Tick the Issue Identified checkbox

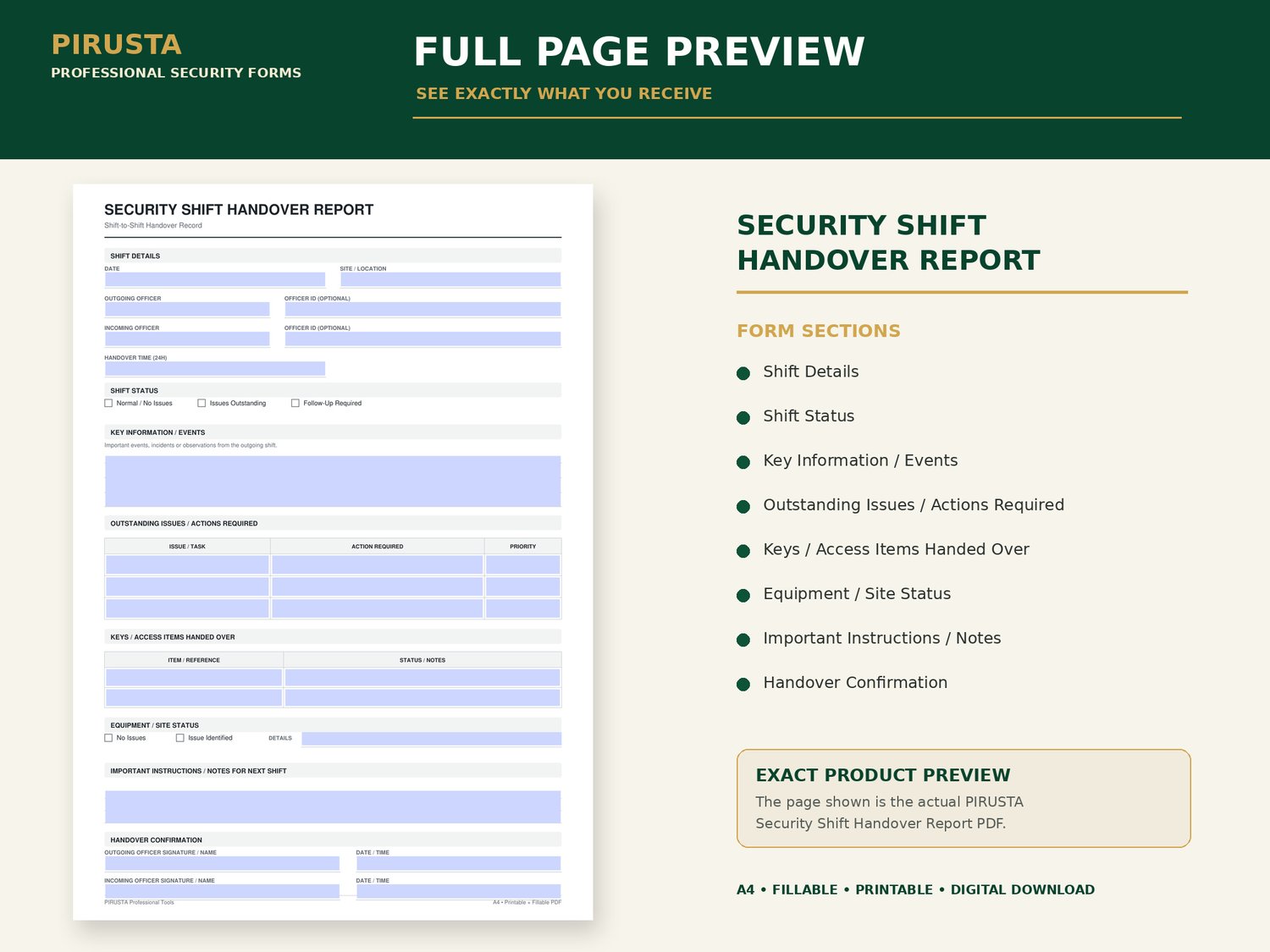coord(180,738)
